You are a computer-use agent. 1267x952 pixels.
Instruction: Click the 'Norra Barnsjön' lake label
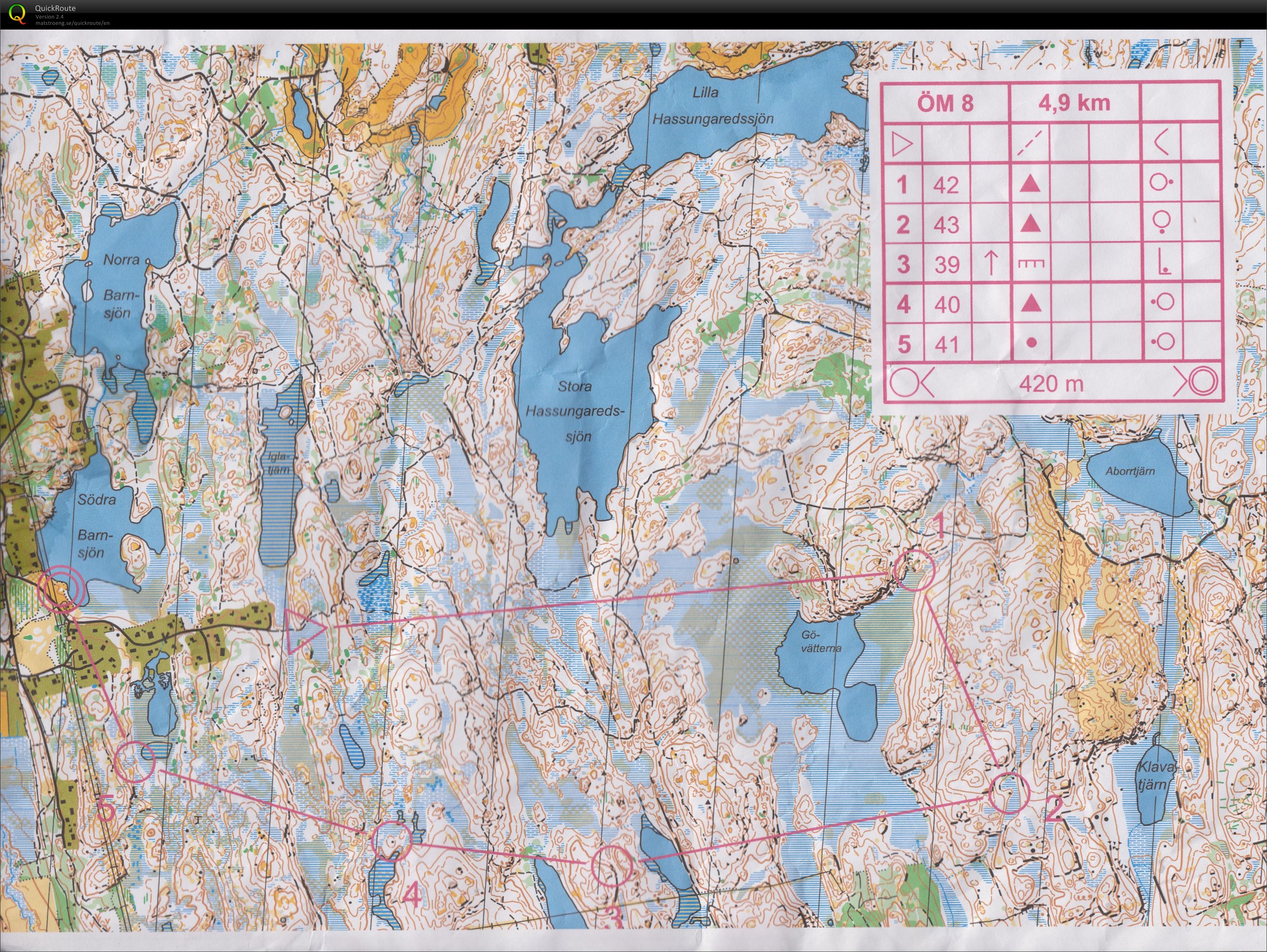coord(121,286)
